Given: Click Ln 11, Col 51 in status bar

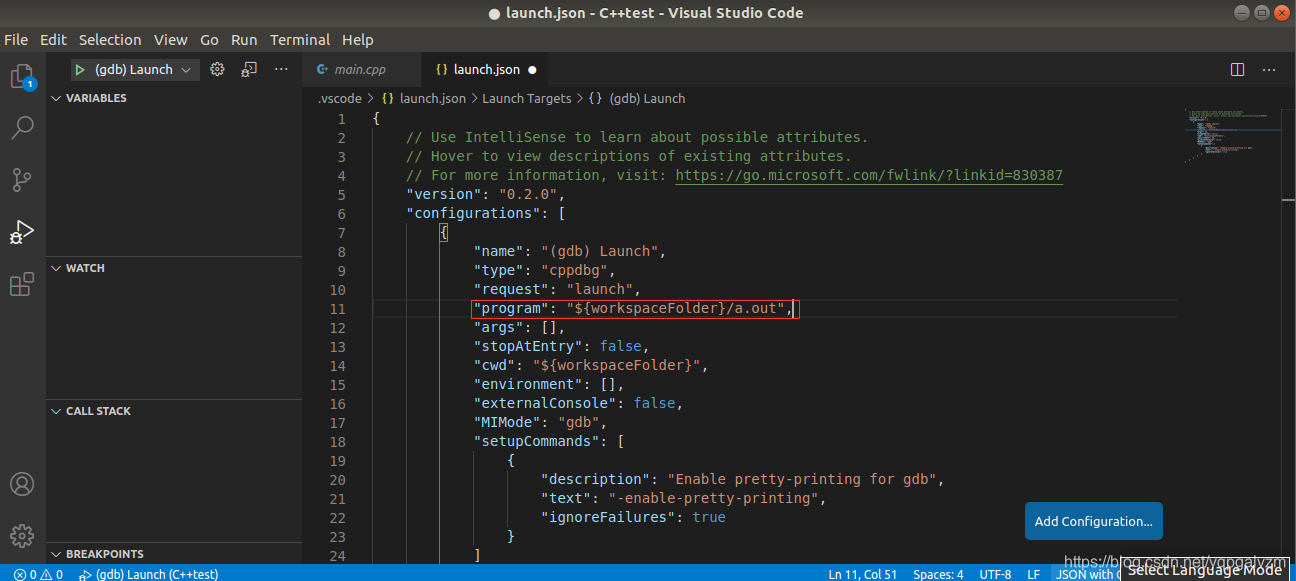Looking at the screenshot, I should [x=863, y=574].
